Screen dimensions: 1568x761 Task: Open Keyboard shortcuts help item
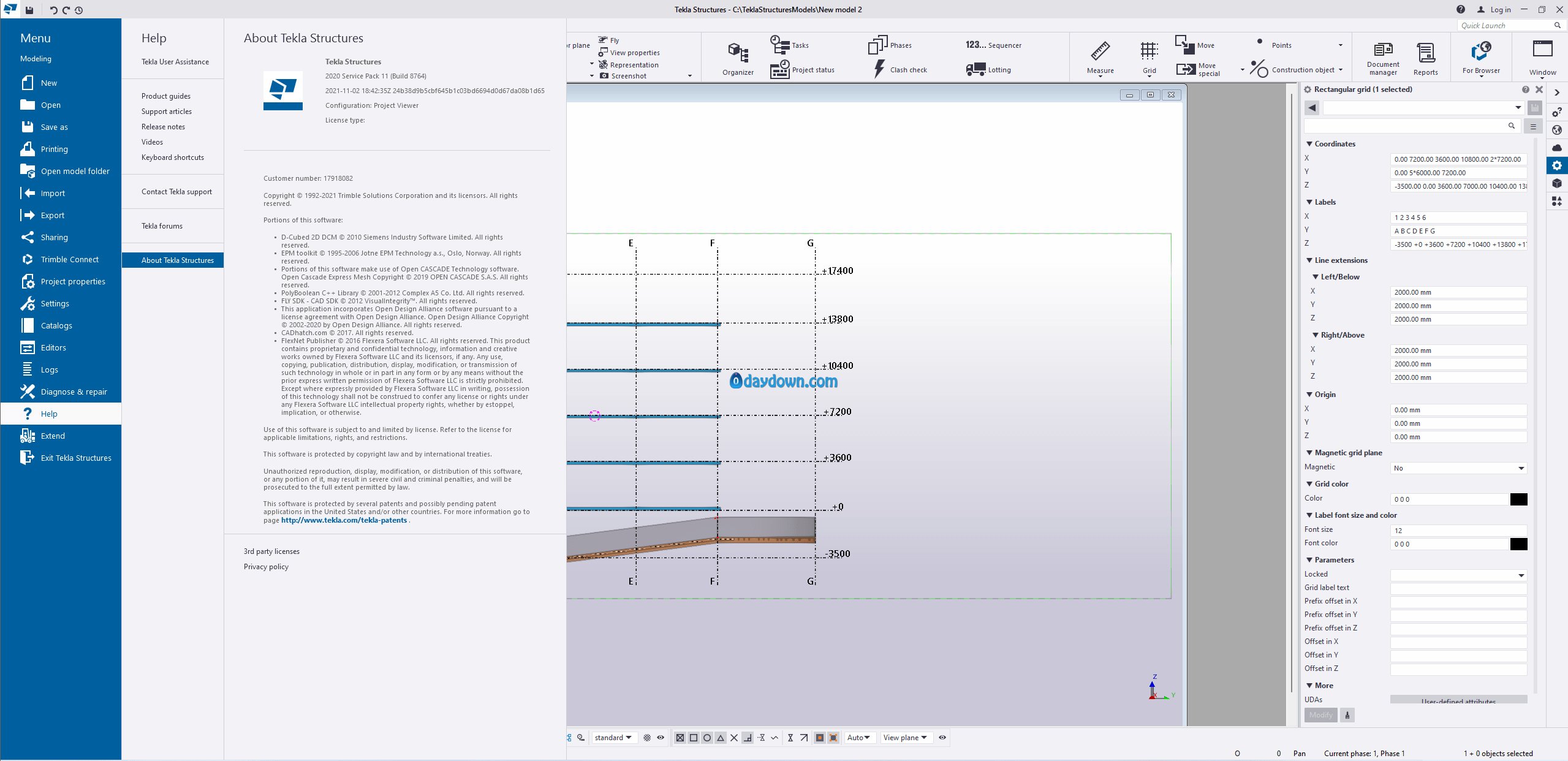(172, 157)
